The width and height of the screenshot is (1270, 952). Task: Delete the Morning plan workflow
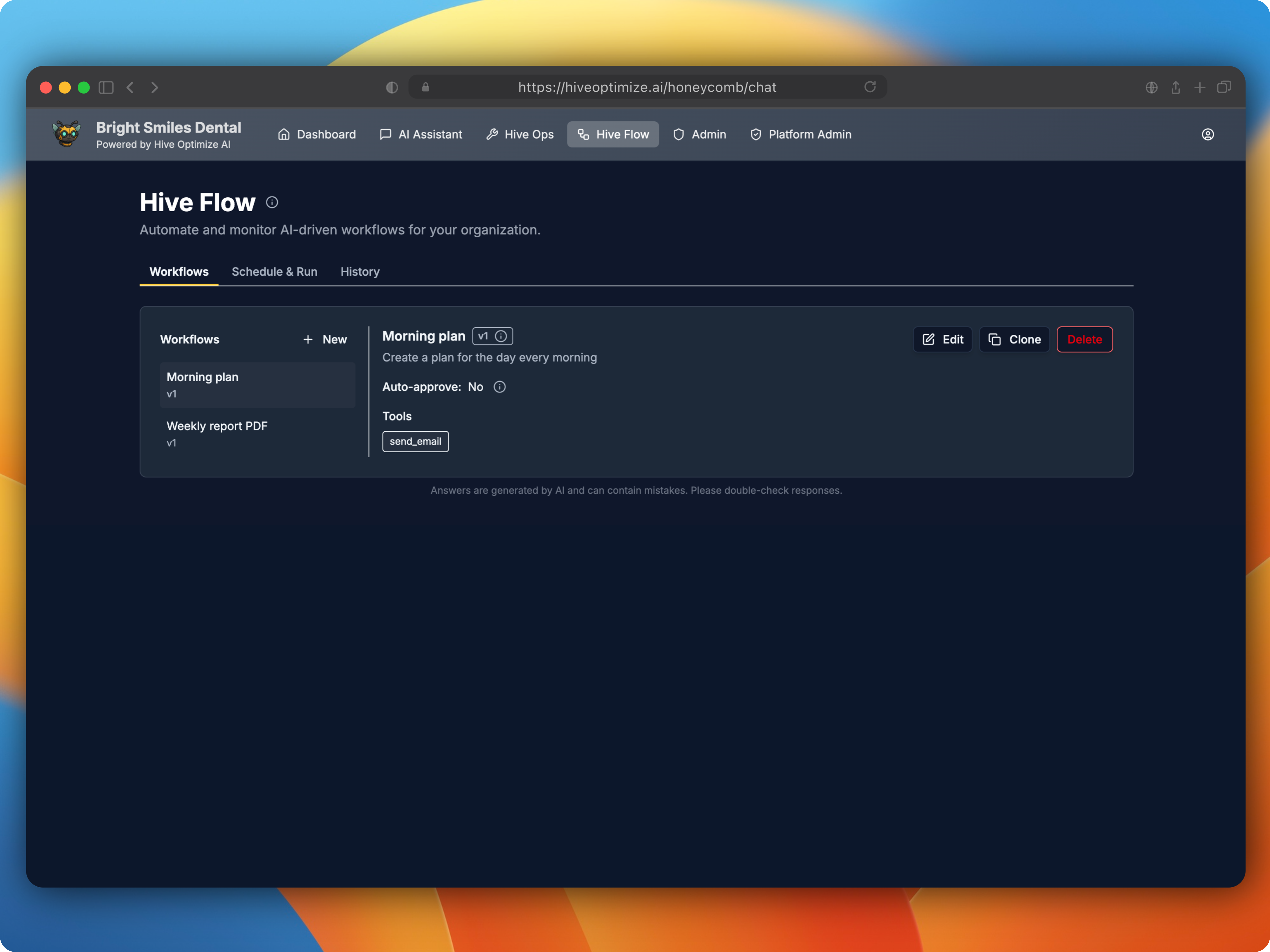1084,340
